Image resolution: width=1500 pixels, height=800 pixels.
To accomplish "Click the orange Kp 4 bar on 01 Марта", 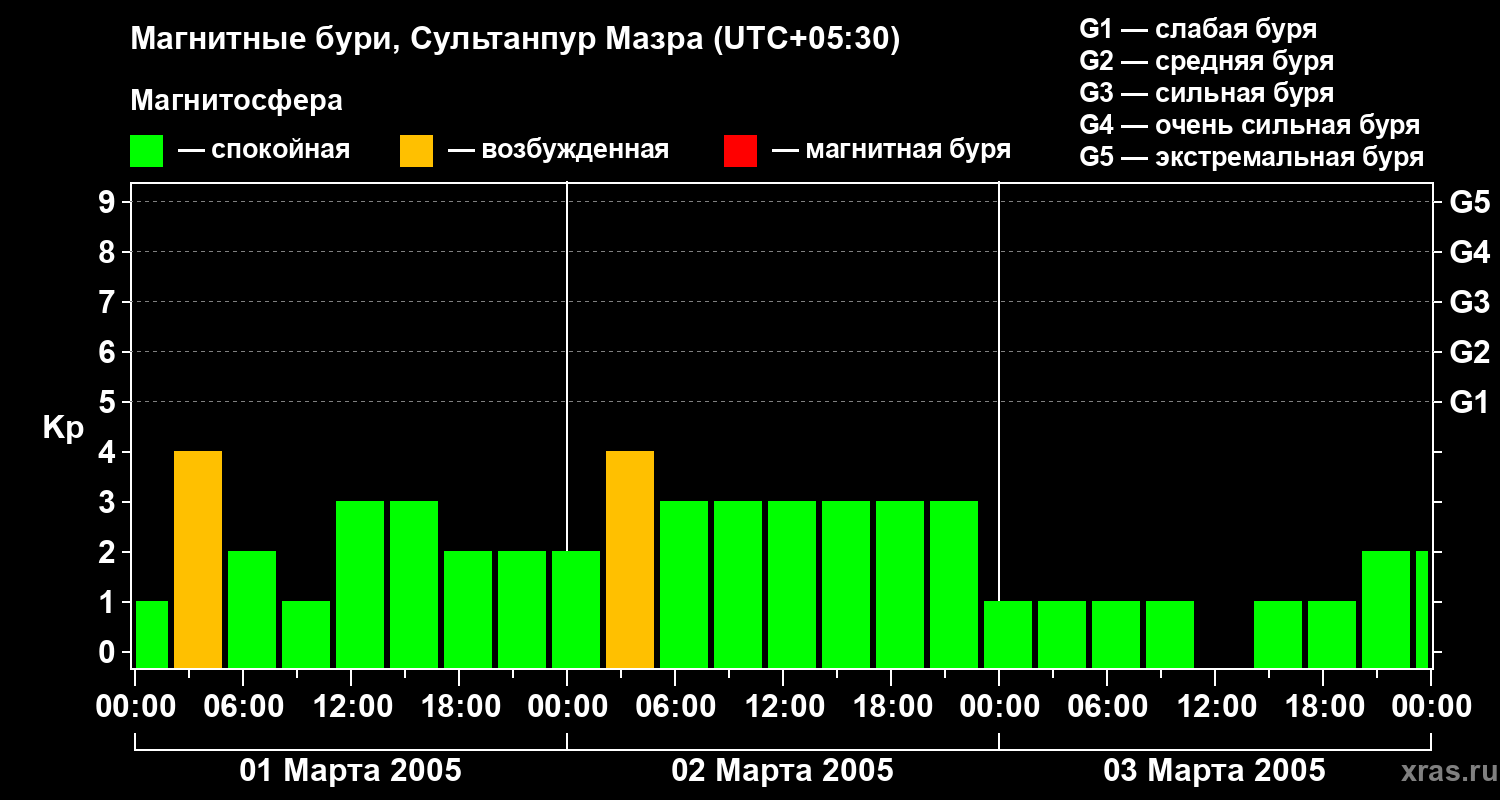I will point(198,560).
